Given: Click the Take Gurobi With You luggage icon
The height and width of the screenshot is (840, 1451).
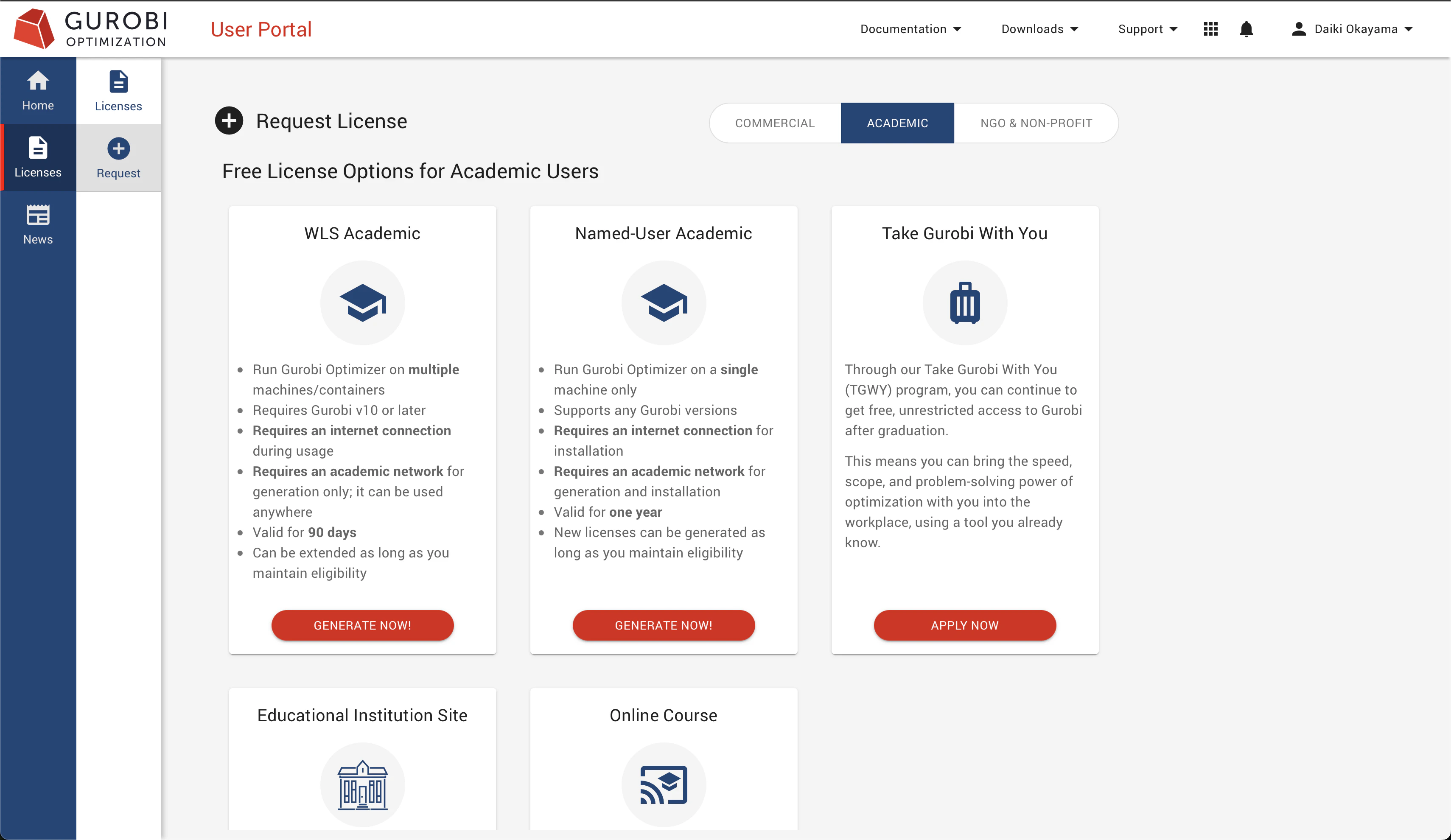Looking at the screenshot, I should (965, 303).
